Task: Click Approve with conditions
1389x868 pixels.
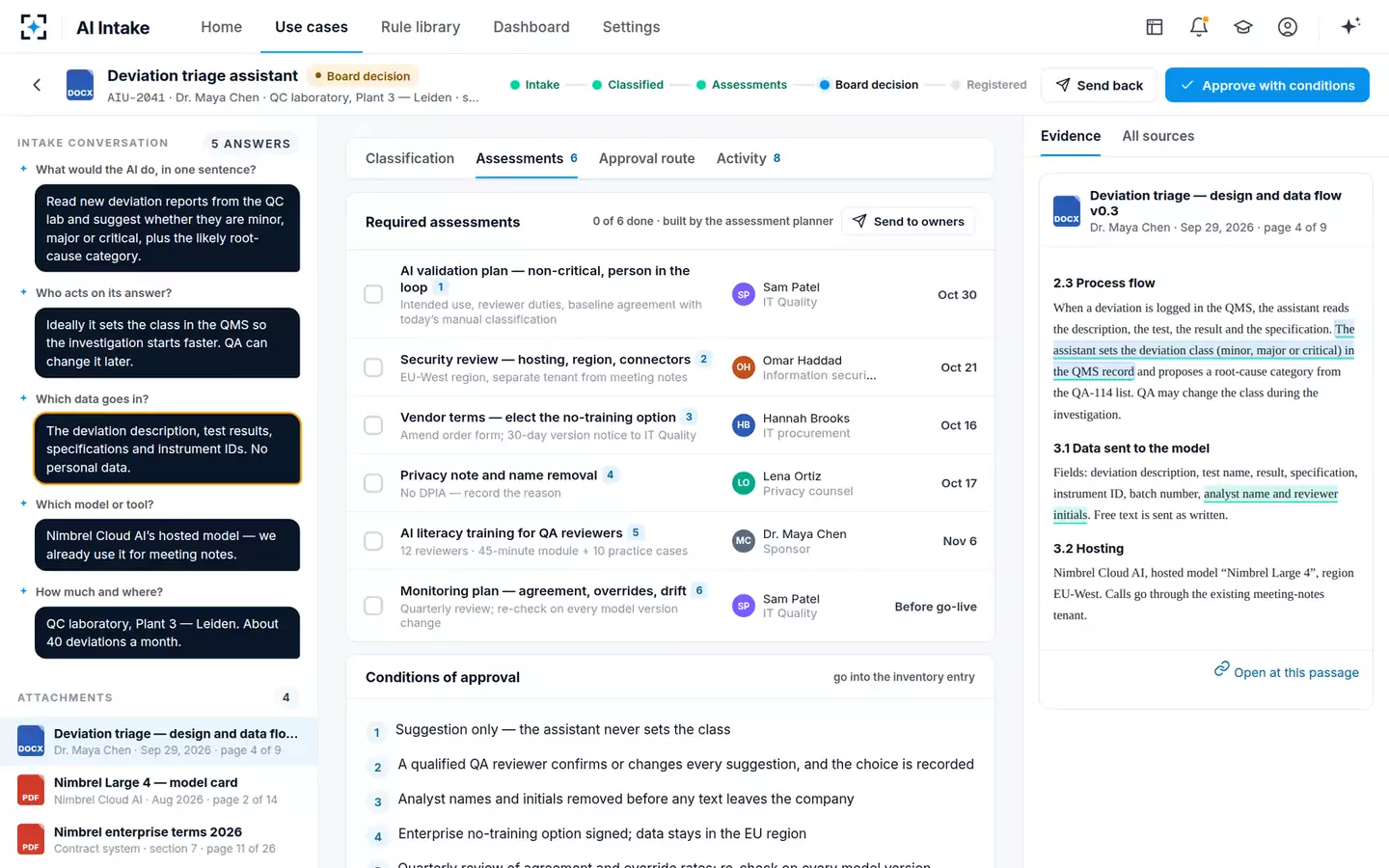Action: tap(1267, 85)
